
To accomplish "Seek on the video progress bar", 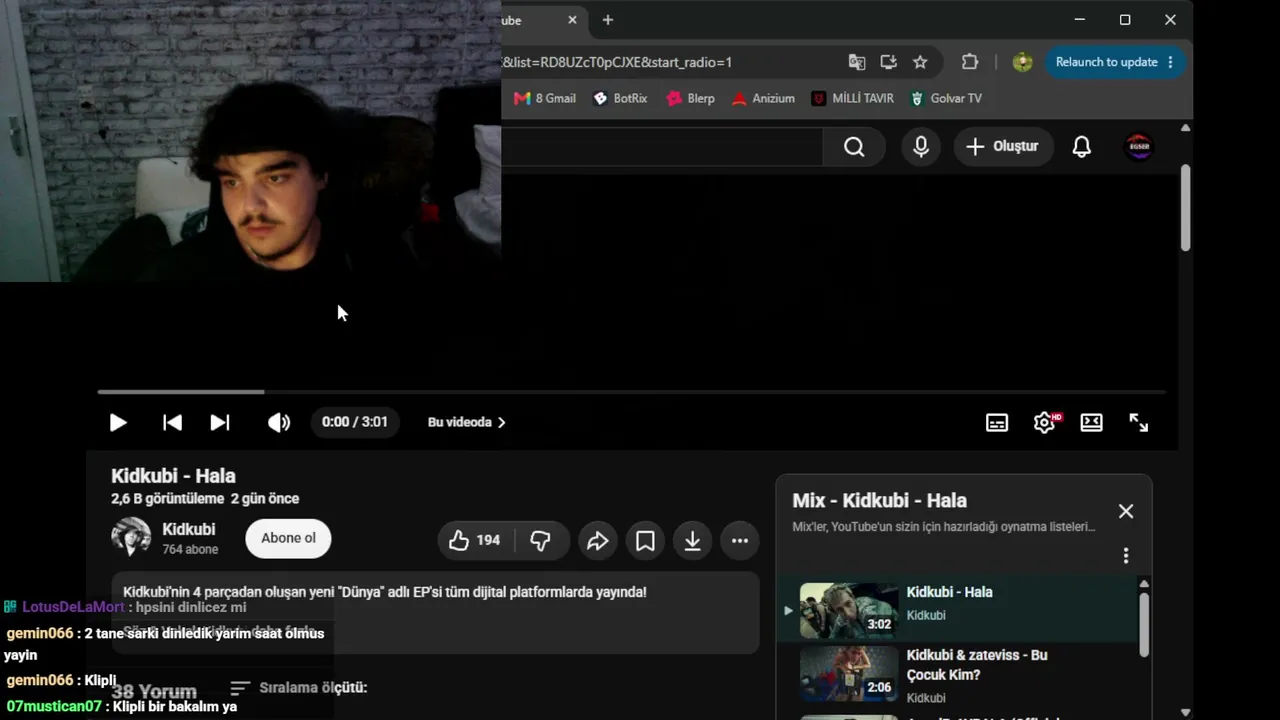I will coord(632,392).
